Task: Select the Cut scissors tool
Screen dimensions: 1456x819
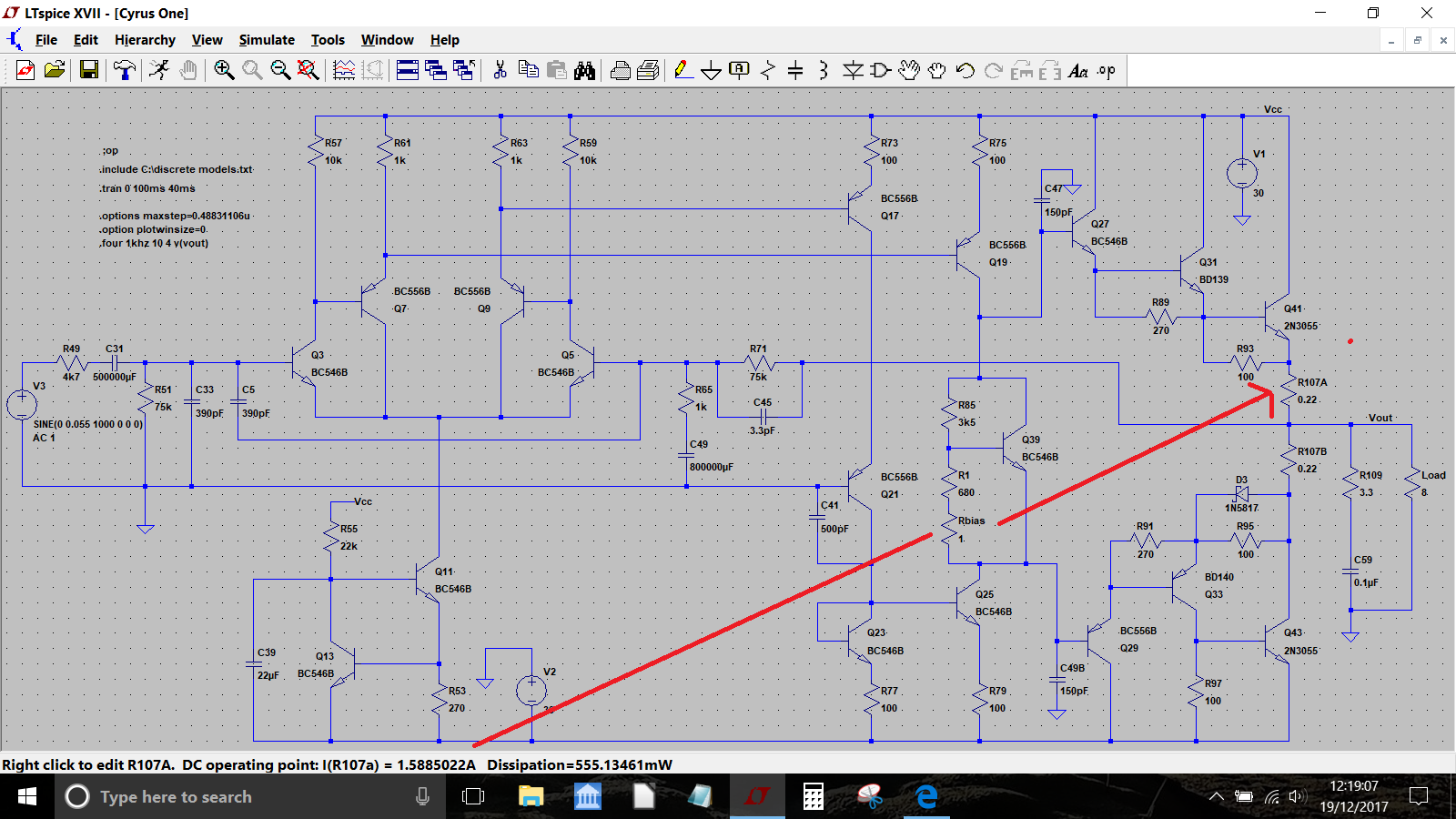Action: [500, 70]
